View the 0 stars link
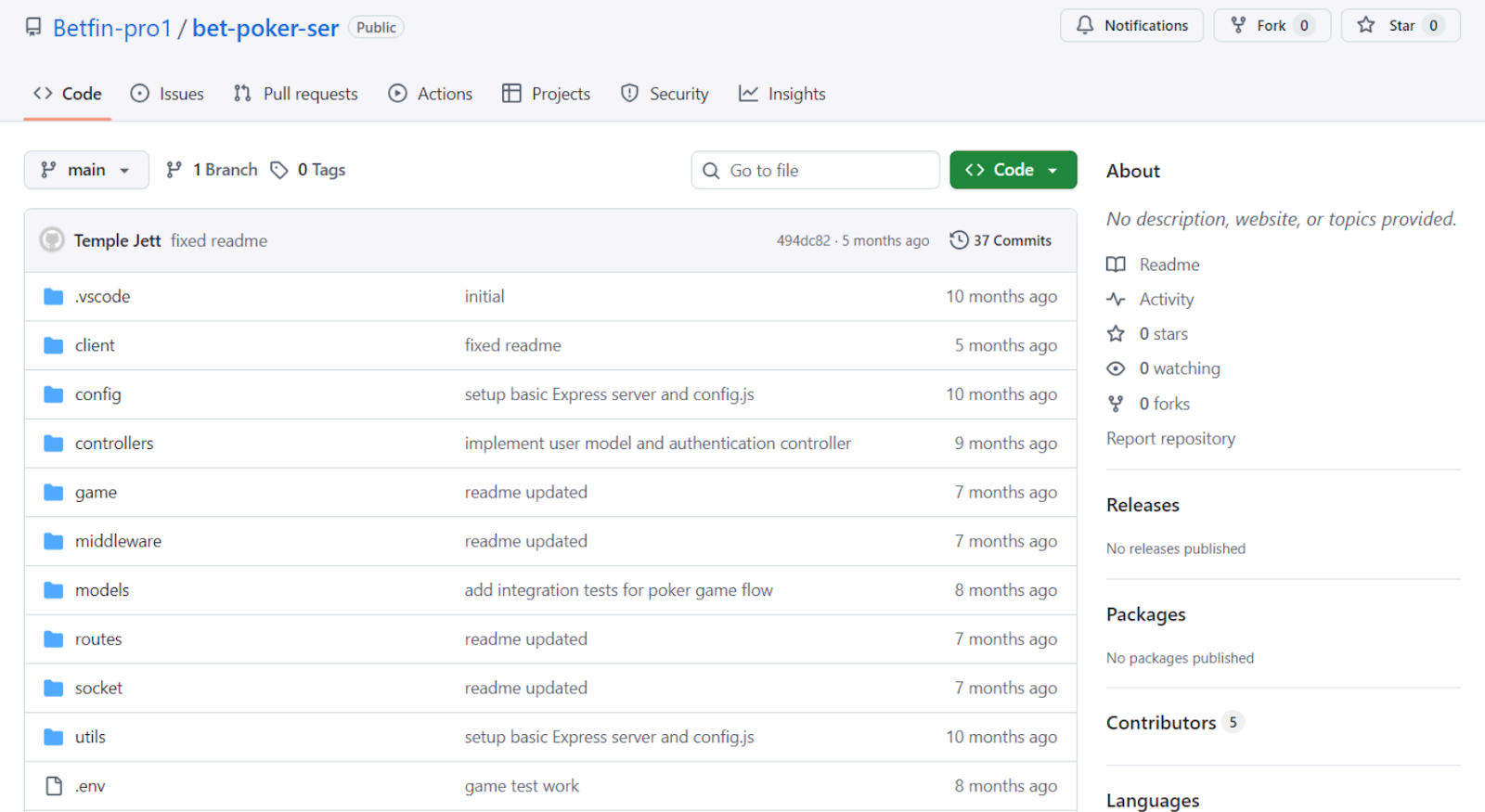 pyautogui.click(x=1164, y=334)
